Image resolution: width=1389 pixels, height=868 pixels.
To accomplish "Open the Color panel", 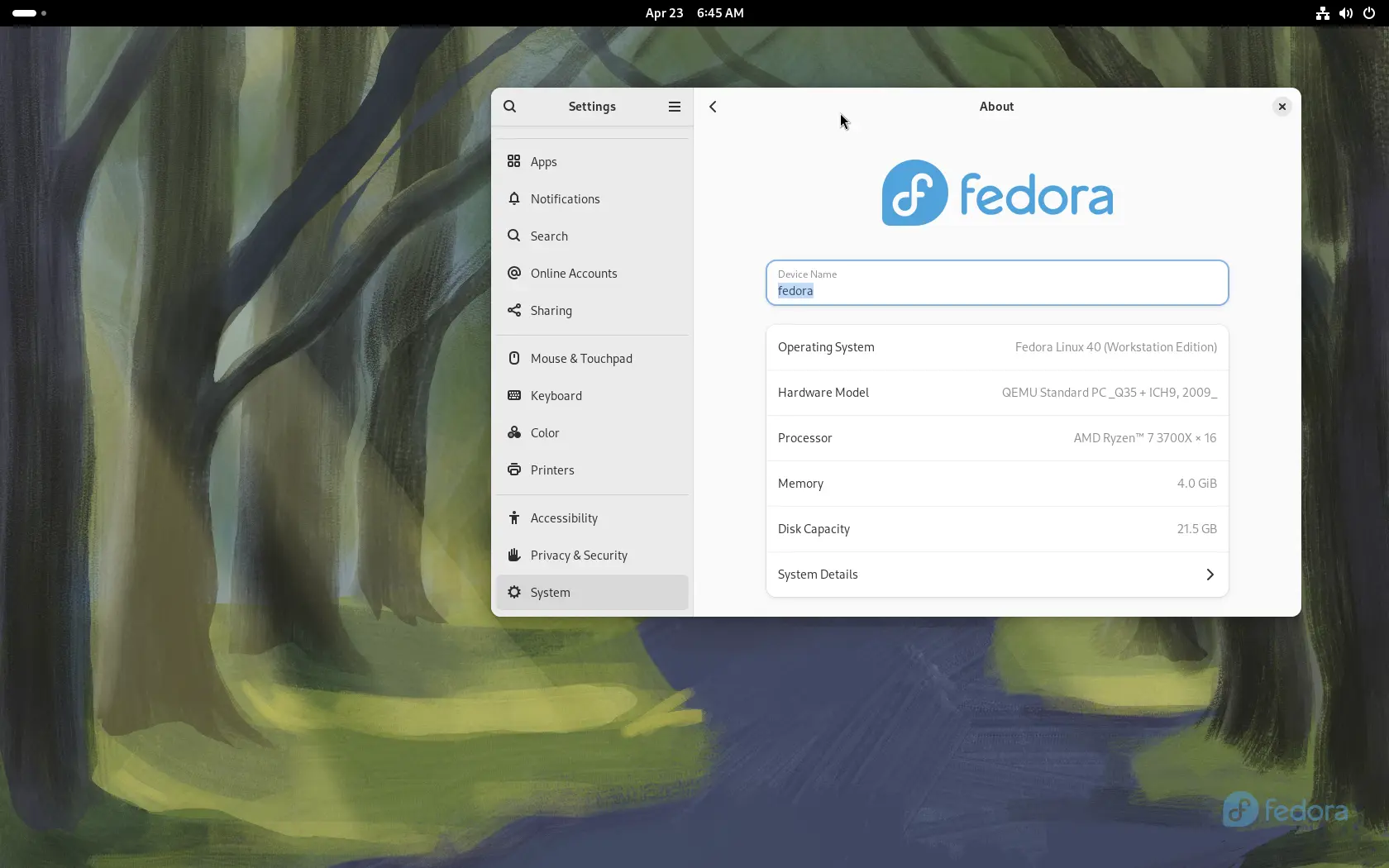I will [x=592, y=432].
